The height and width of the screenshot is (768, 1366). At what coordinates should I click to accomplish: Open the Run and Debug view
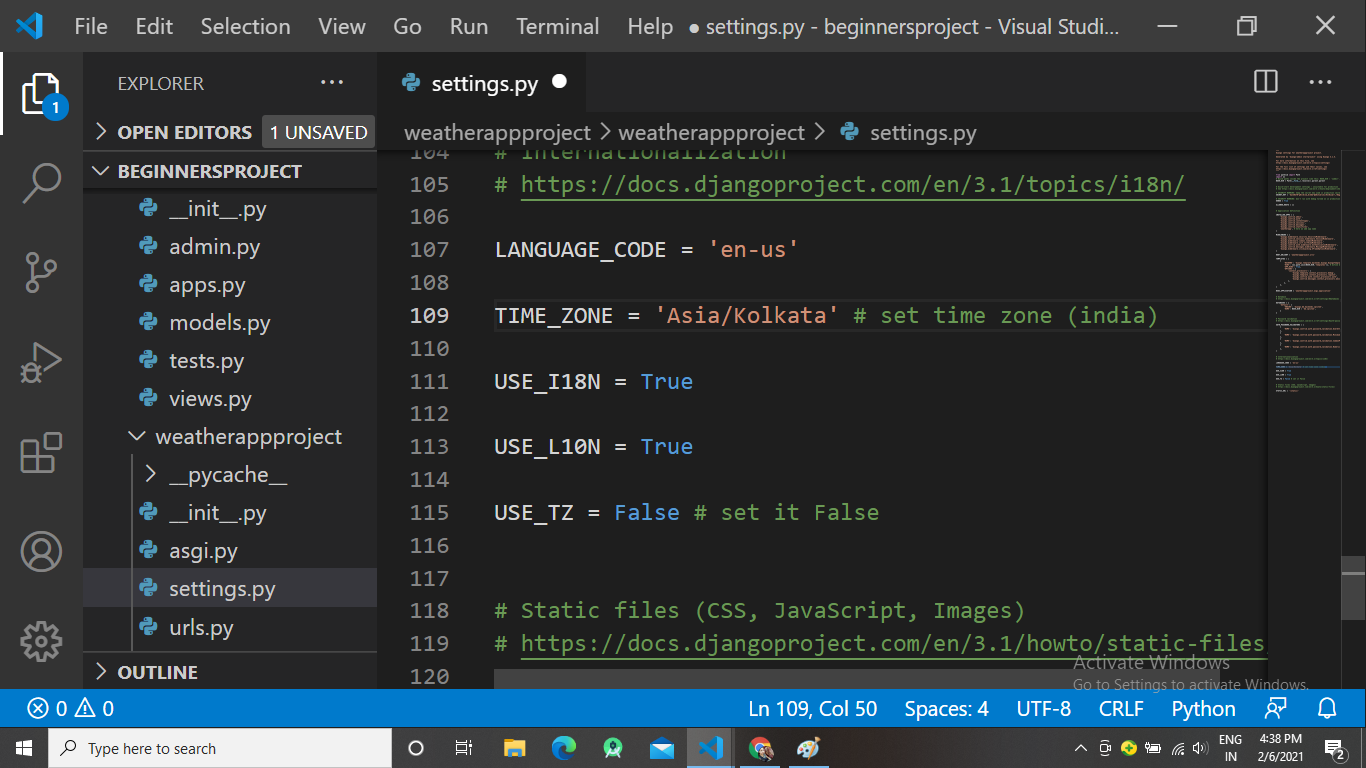tap(41, 361)
